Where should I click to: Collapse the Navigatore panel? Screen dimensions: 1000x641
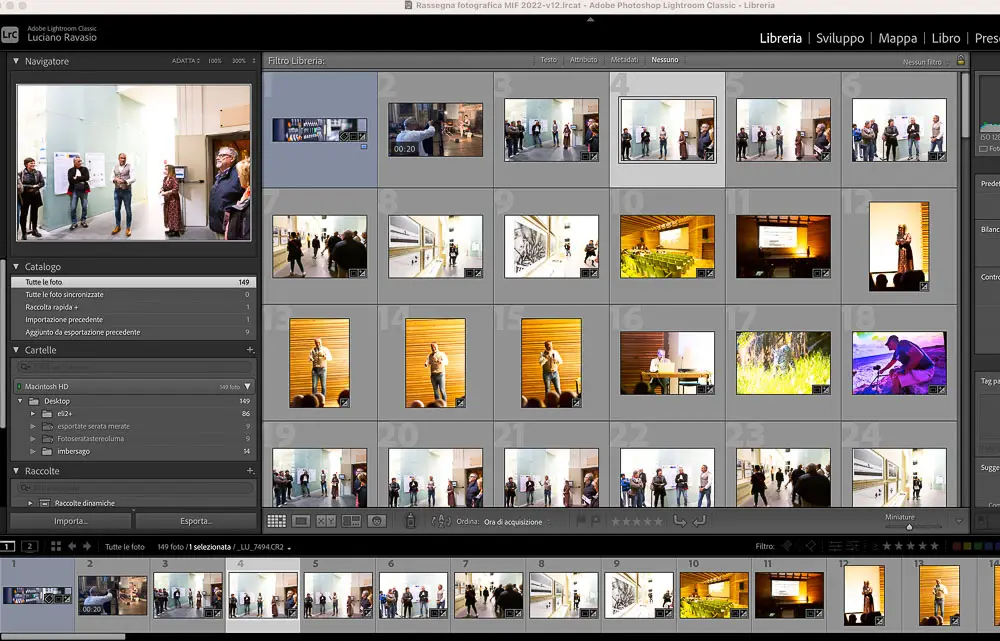click(16, 61)
